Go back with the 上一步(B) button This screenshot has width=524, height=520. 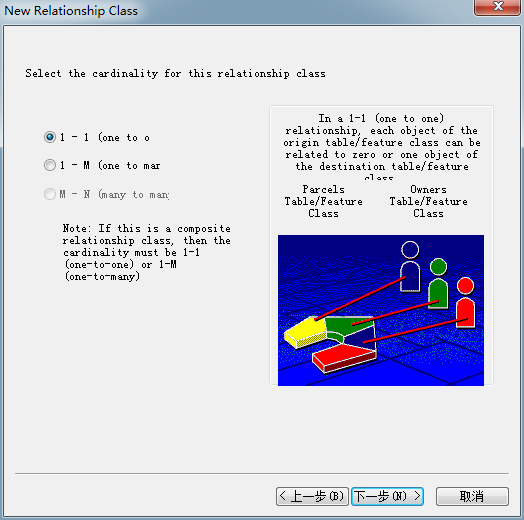pos(312,496)
